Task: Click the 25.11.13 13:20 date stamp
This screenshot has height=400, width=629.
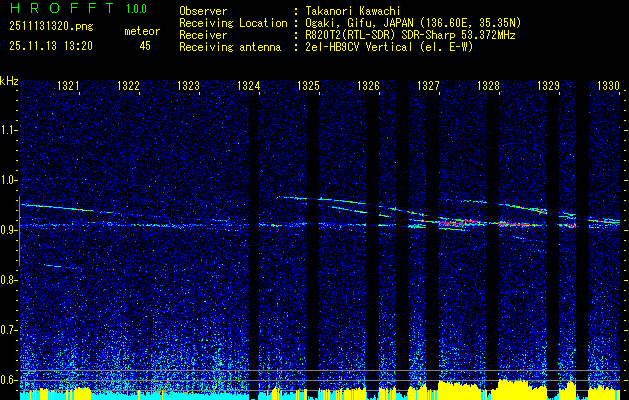Action: tap(51, 46)
